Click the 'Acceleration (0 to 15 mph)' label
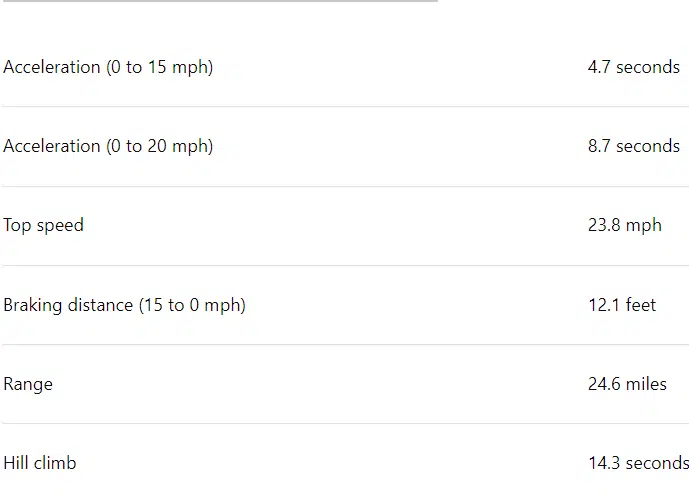689x504 pixels. tap(108, 67)
